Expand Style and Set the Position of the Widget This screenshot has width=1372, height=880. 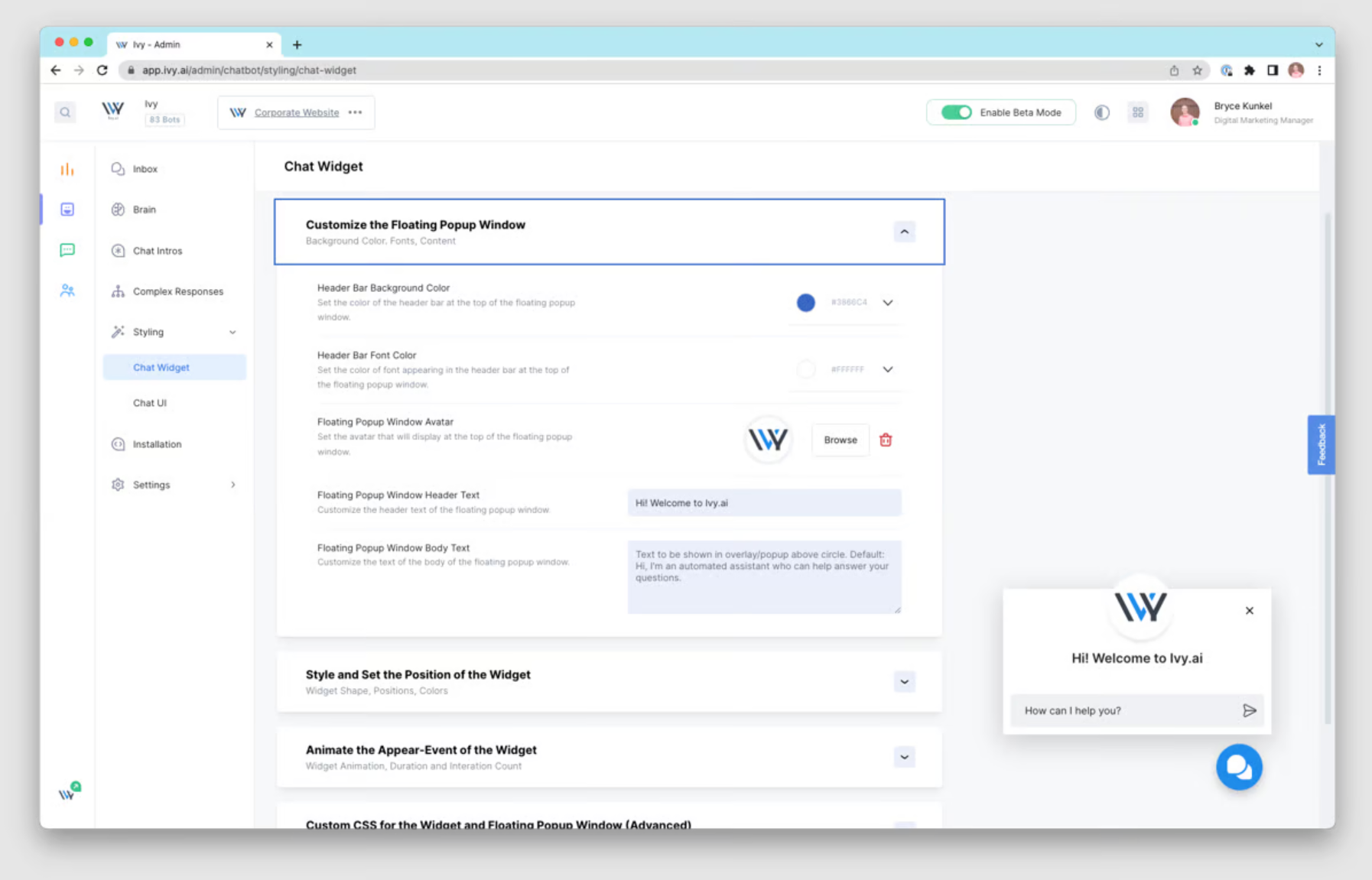click(904, 682)
